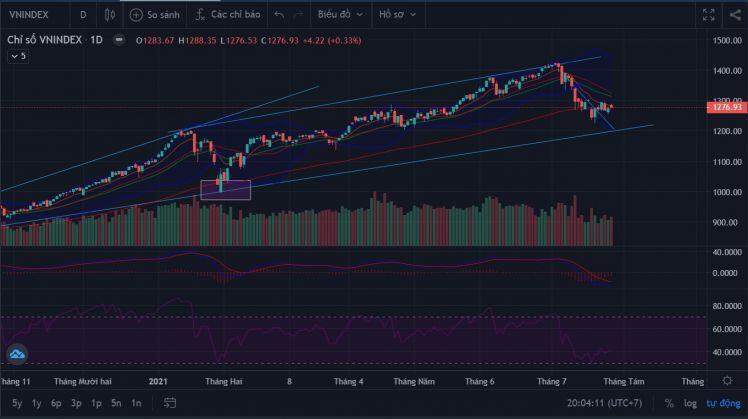Open the chart settings gear icon
748x419 pixels.
[727, 381]
